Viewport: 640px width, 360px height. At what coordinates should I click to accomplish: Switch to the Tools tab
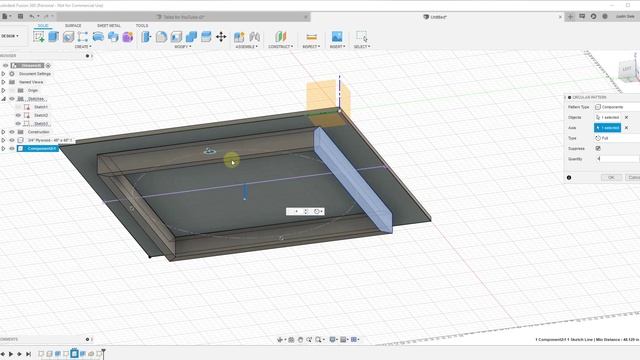coord(142,26)
